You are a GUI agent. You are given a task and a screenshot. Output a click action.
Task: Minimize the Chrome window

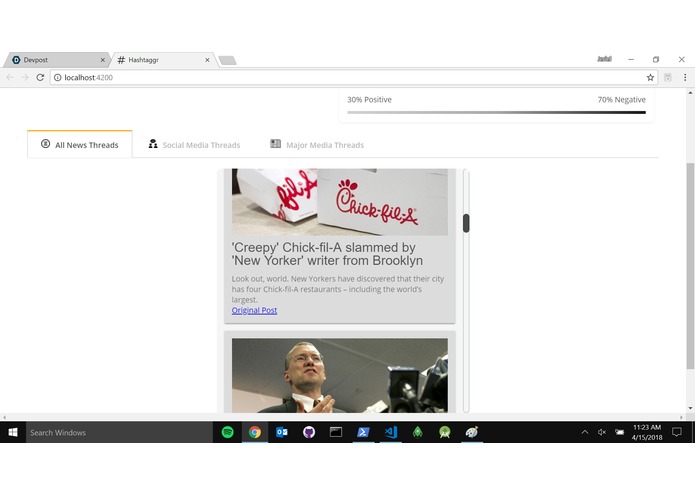[631, 59]
